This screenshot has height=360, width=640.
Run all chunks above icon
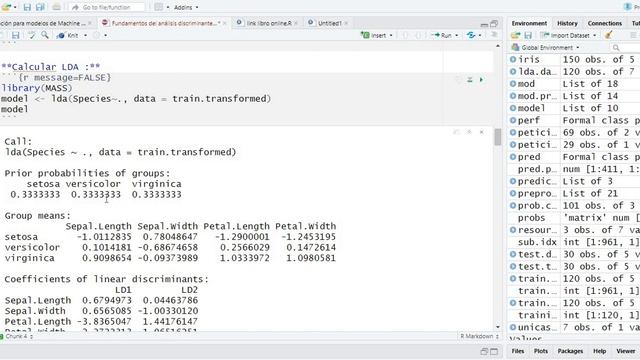pos(470,80)
